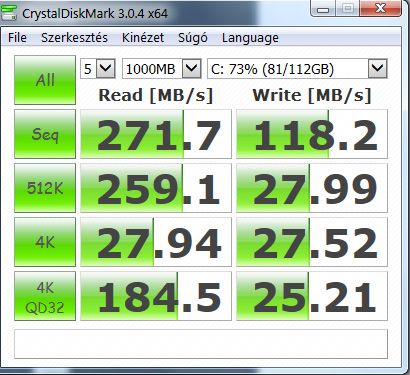Open the Language menu

coord(250,38)
